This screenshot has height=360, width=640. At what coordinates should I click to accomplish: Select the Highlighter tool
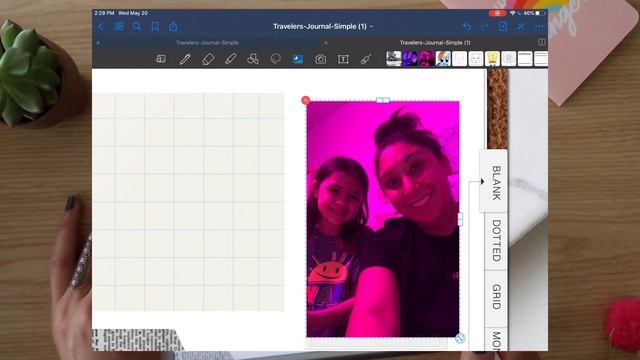[231, 59]
